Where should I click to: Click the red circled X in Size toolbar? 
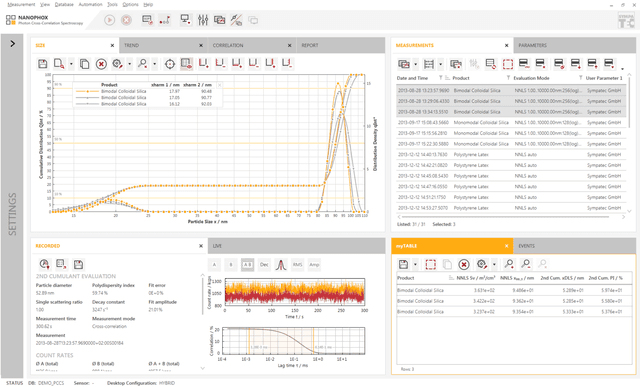101,64
